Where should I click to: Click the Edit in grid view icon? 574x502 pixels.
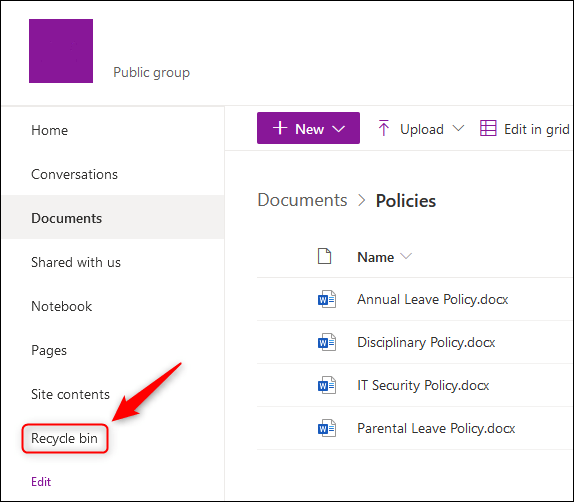[x=488, y=128]
